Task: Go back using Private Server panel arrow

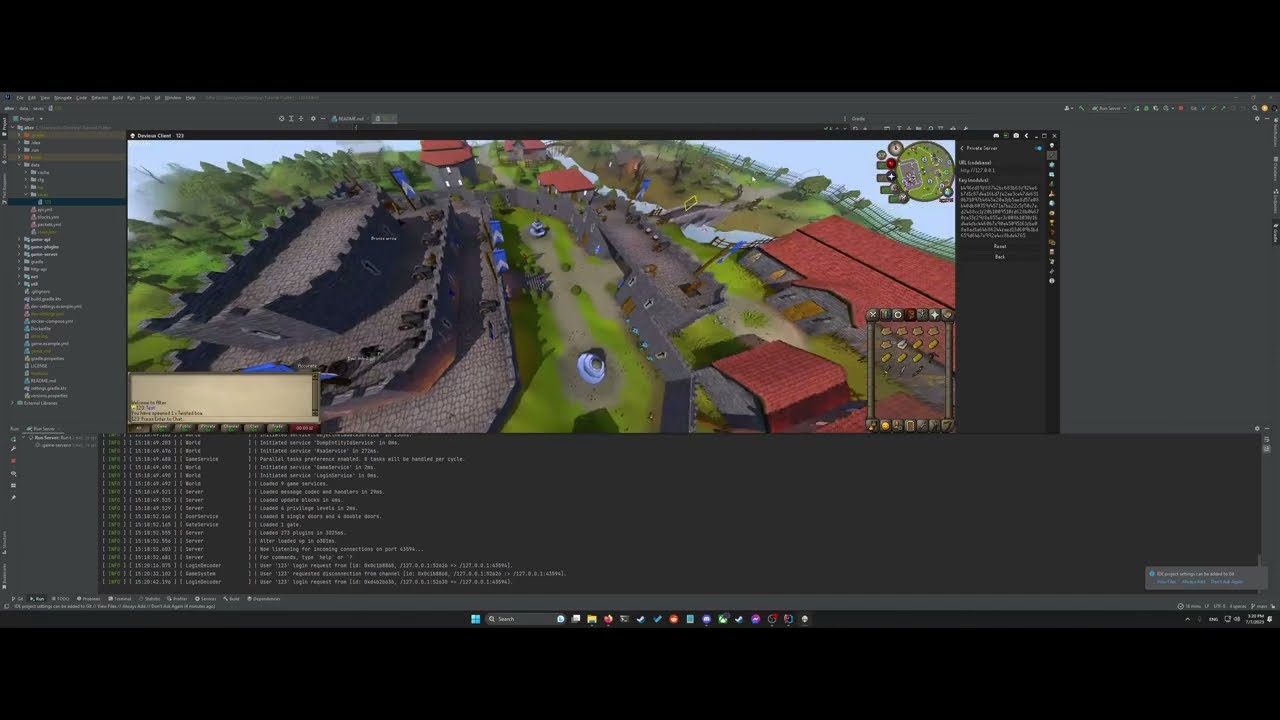Action: 962,148
